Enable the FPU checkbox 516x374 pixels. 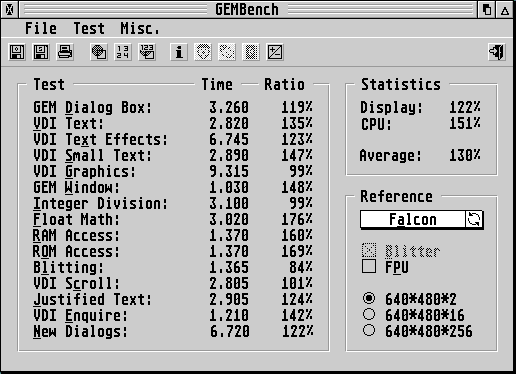point(369,266)
